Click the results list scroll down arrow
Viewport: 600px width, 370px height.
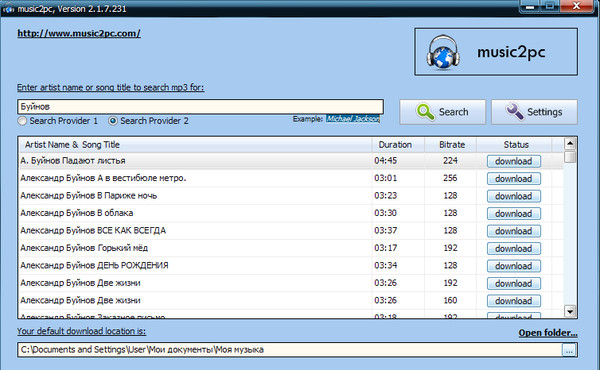570,311
